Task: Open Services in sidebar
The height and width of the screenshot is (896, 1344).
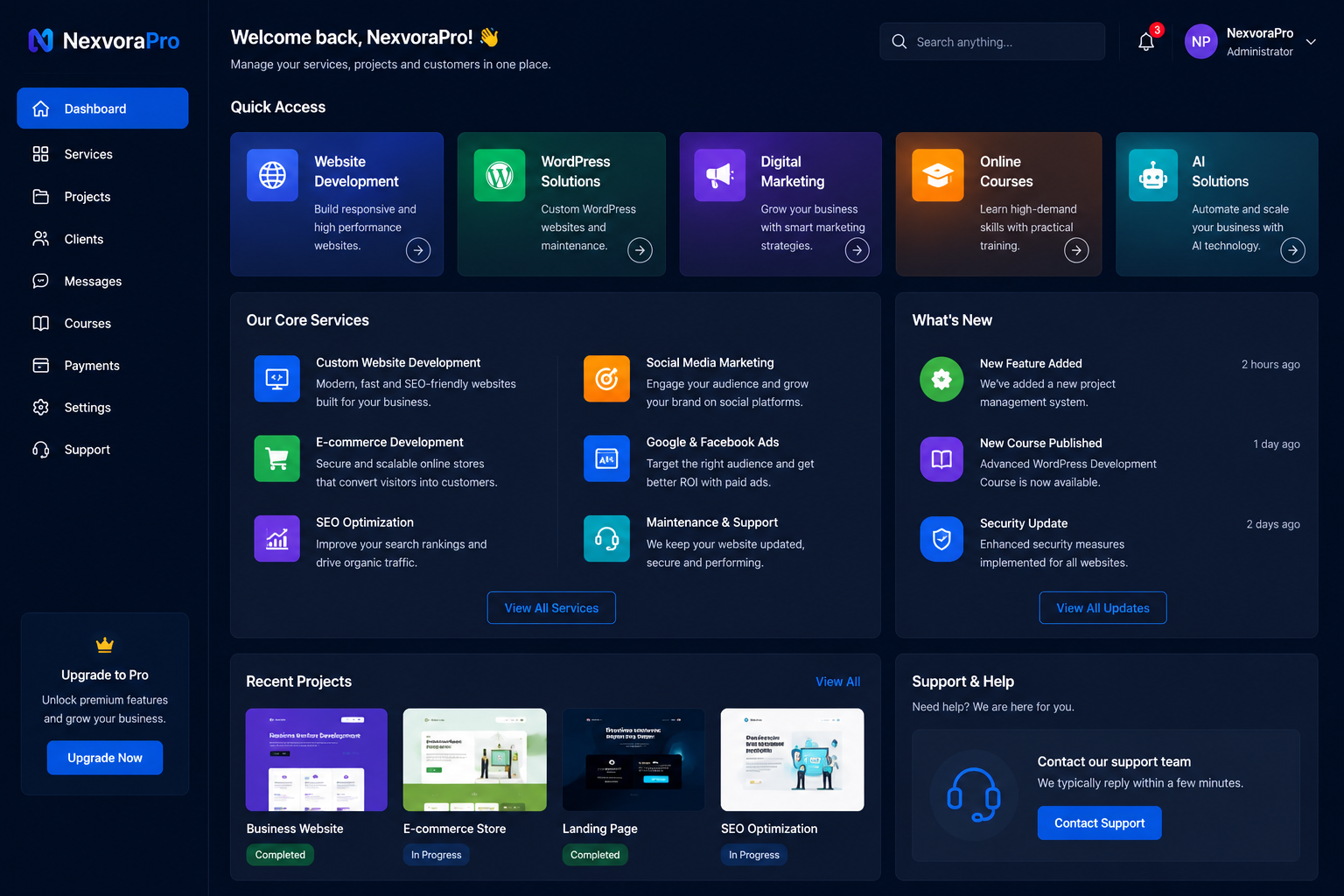Action: (102, 154)
